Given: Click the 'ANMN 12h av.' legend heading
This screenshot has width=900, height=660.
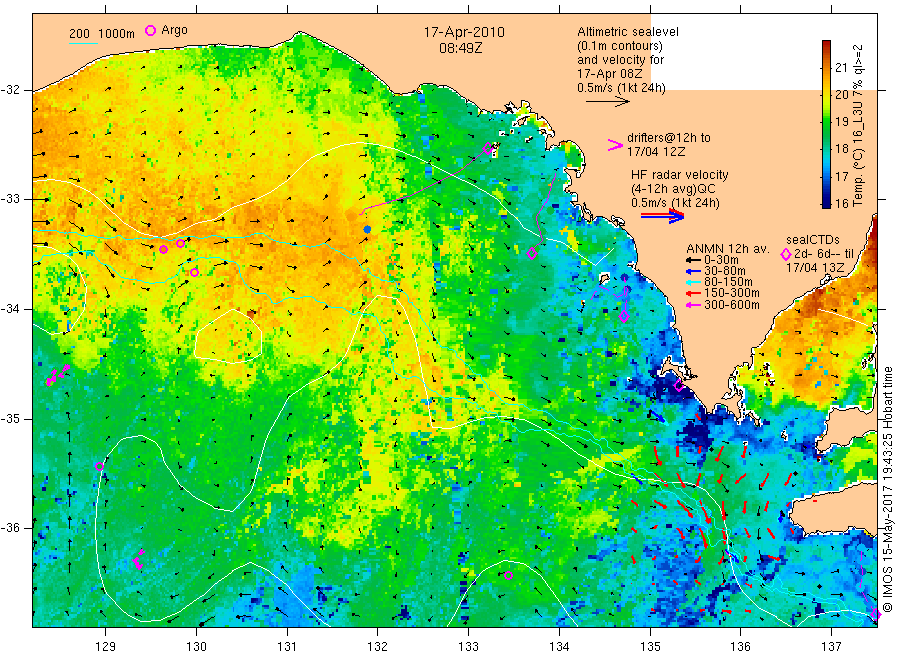Looking at the screenshot, I should pyautogui.click(x=728, y=249).
